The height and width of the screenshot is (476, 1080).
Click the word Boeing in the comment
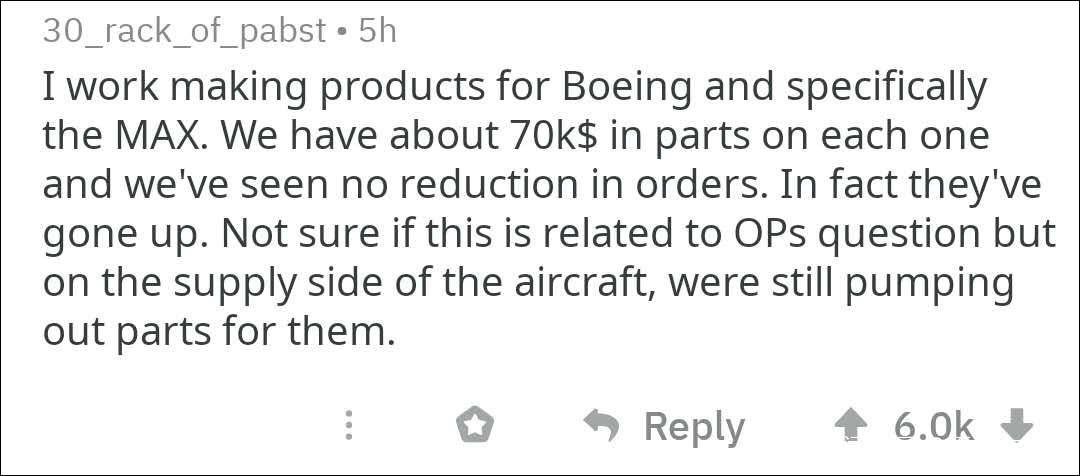pyautogui.click(x=627, y=87)
